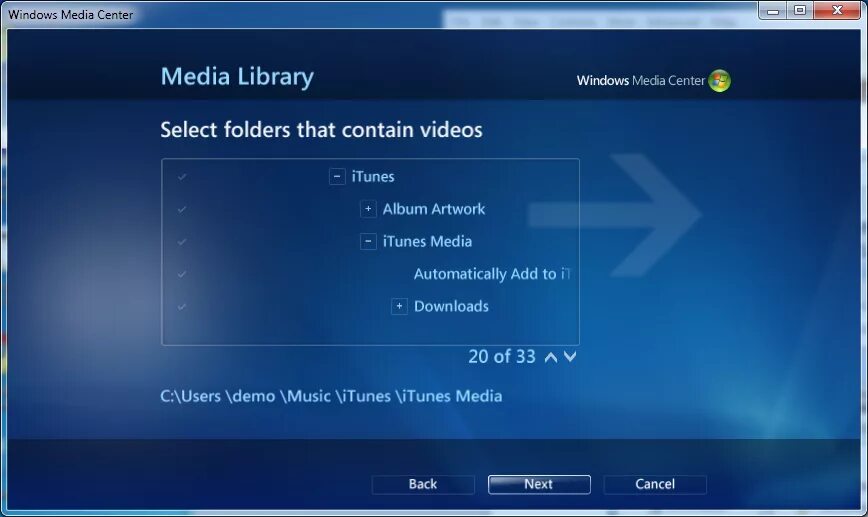Tick the checkbox for iTunes Media

(182, 242)
